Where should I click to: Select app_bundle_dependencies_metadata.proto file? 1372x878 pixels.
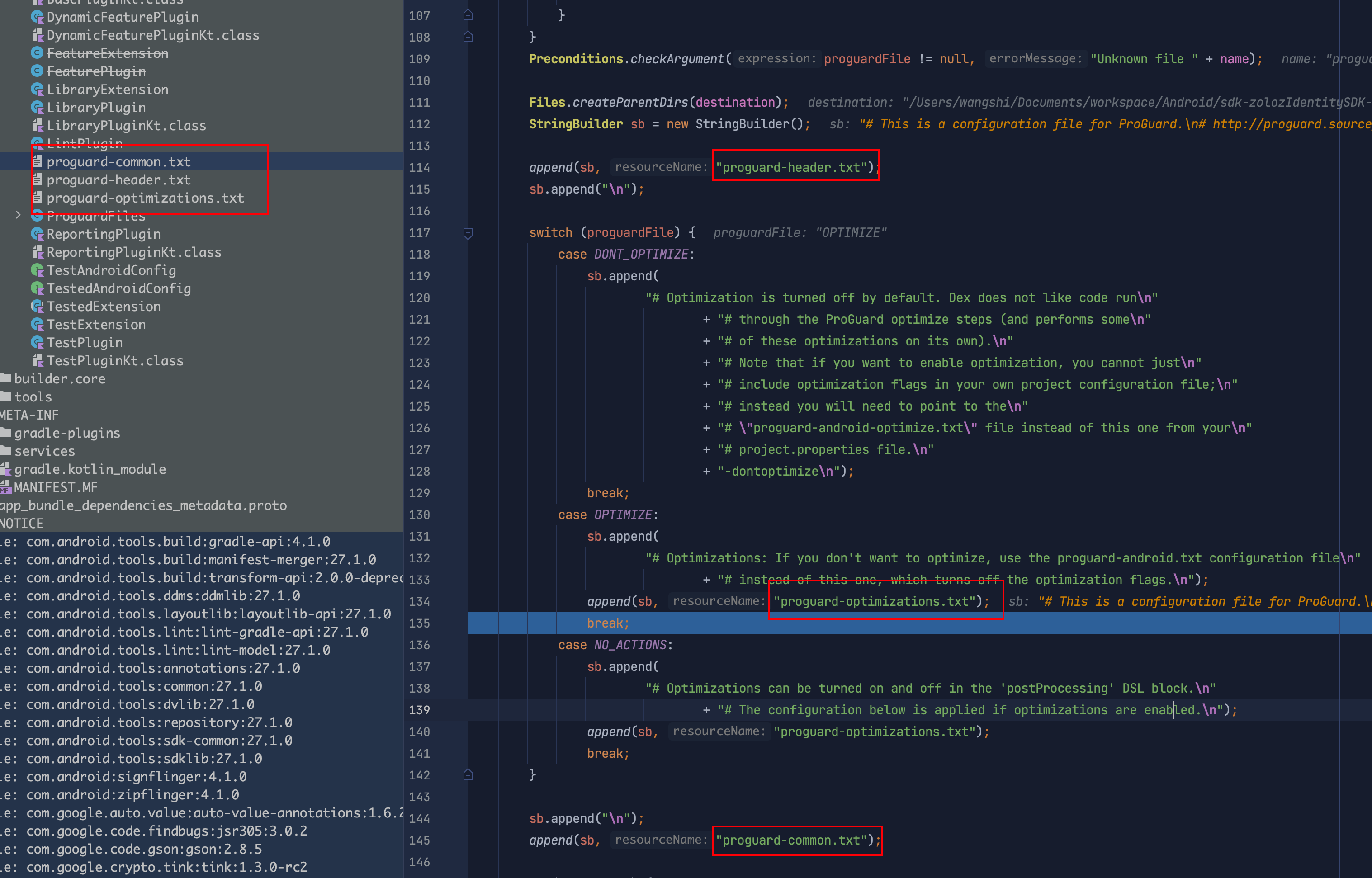tap(143, 506)
